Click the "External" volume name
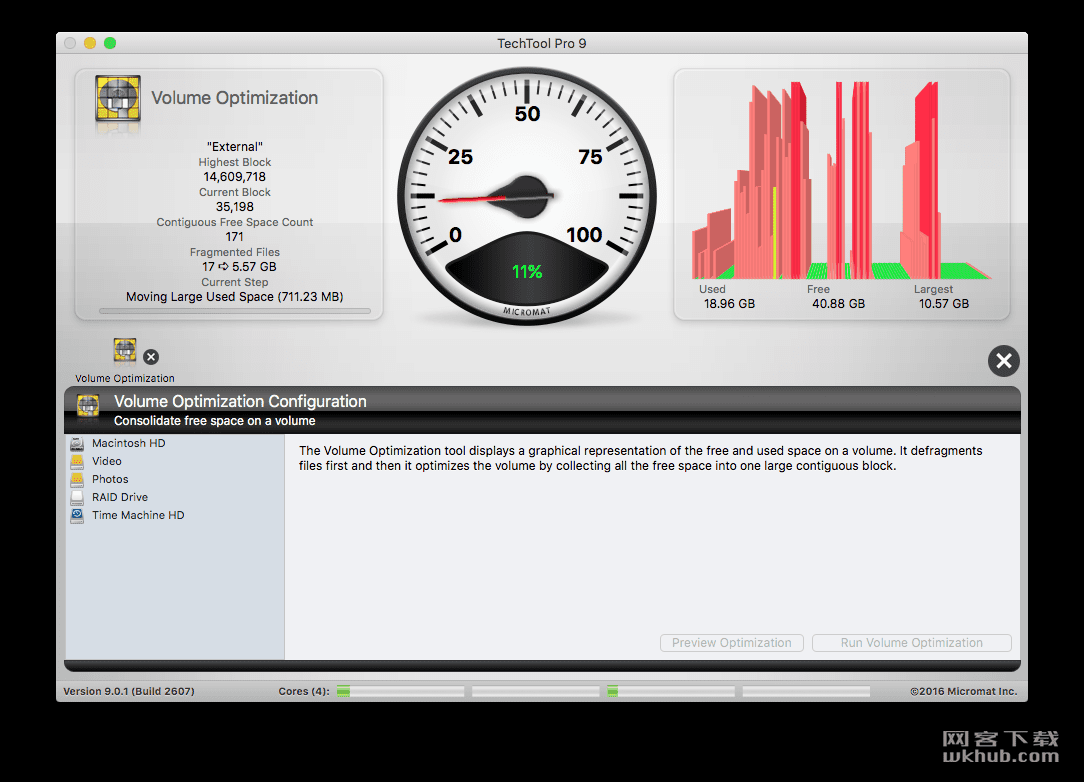 234,147
